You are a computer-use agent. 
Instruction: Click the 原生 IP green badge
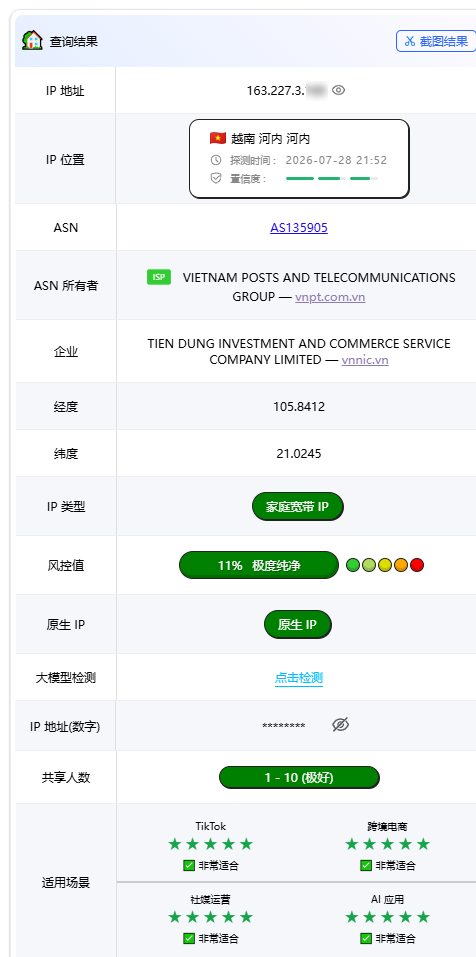click(x=298, y=625)
